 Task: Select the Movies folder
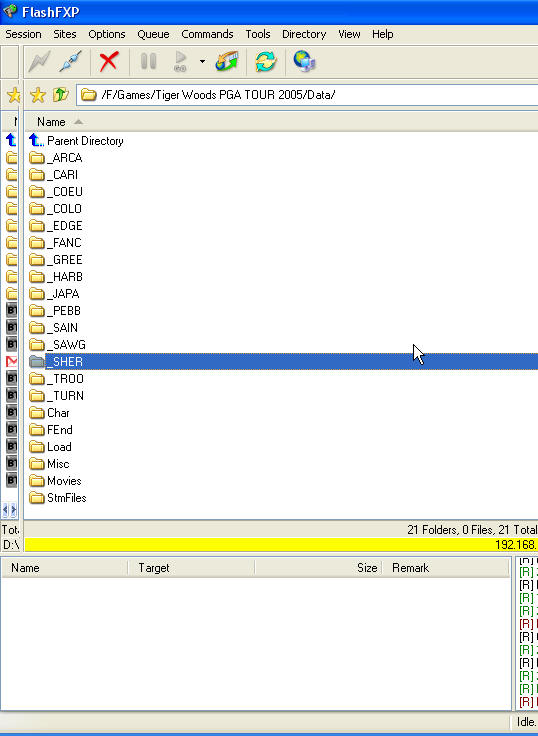(x=55, y=481)
